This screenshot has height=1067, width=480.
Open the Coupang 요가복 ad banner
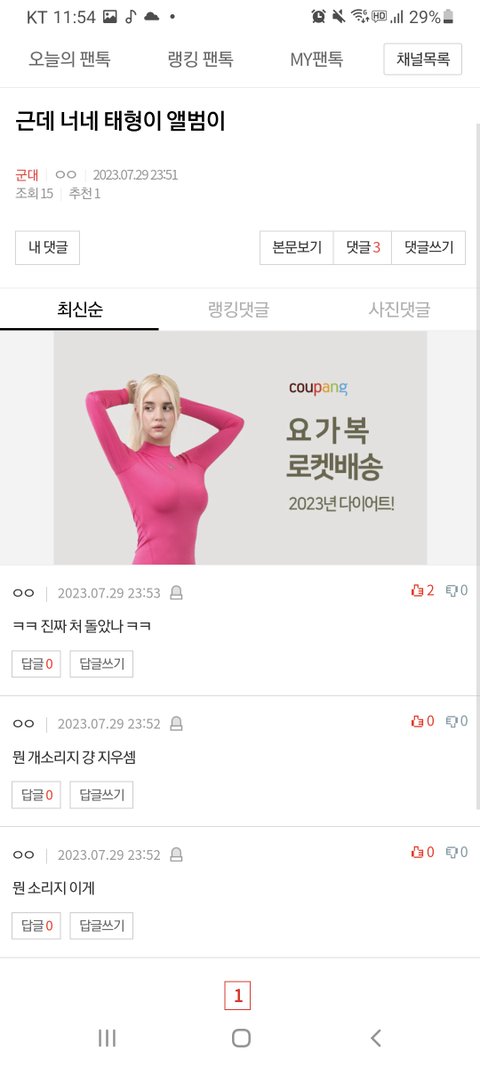tap(240, 448)
